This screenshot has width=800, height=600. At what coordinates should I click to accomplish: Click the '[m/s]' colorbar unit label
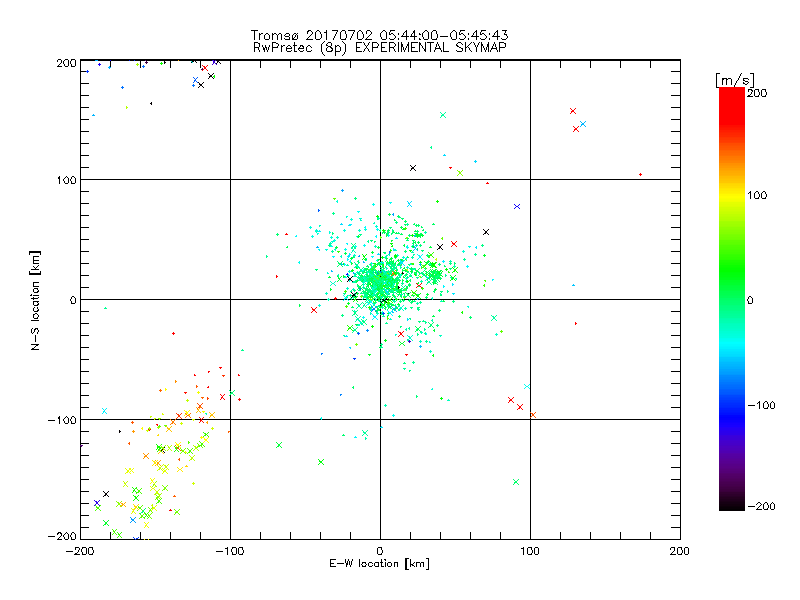735,80
